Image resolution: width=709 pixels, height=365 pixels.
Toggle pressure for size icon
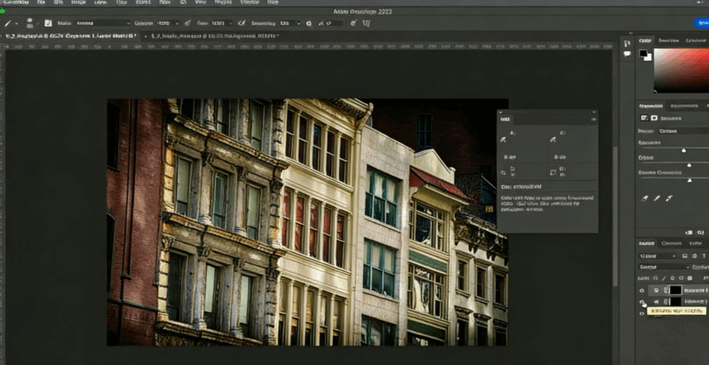pyautogui.click(x=354, y=23)
